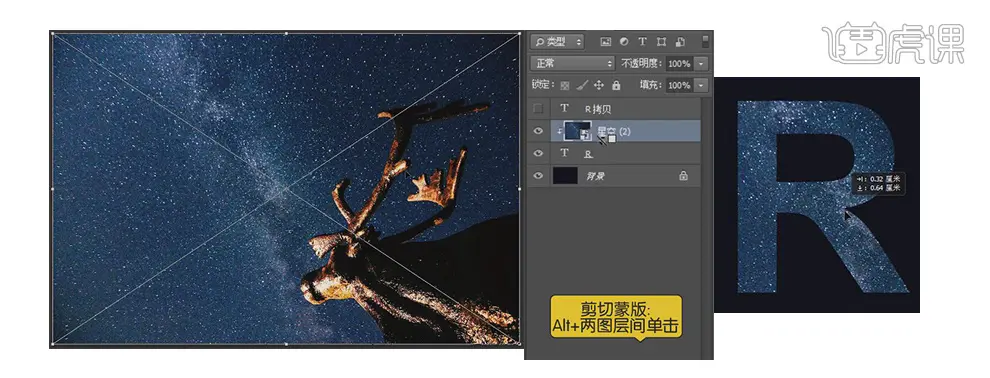The image size is (990, 378).
Task: Lock position move icon
Action: (x=599, y=85)
